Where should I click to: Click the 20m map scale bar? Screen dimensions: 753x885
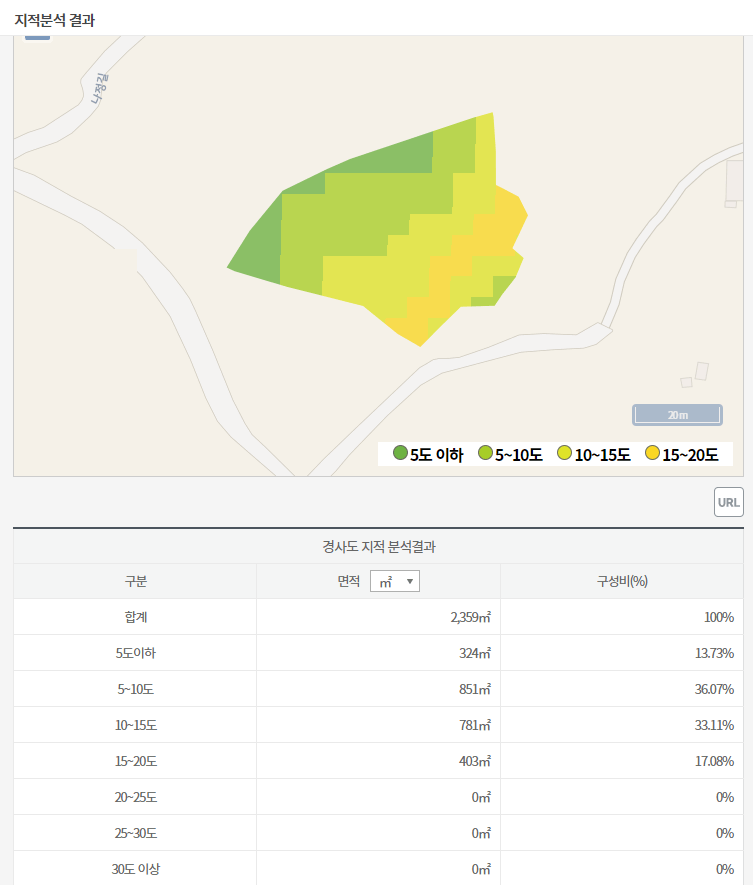click(x=677, y=415)
